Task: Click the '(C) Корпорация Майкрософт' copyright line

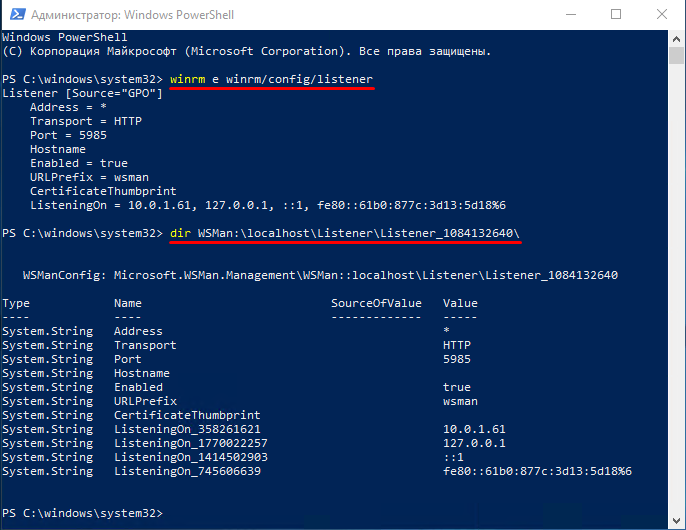Action: coord(247,51)
